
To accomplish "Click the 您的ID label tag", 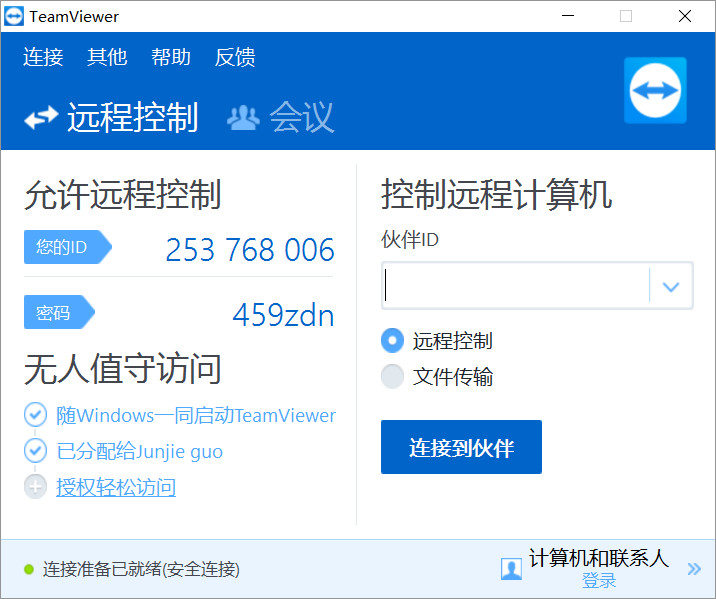I will (68, 247).
